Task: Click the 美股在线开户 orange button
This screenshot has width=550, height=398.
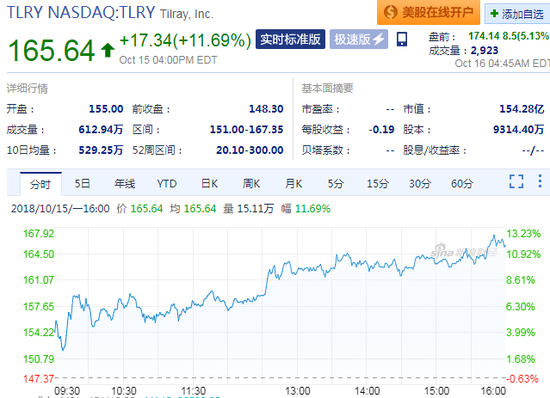Action: tap(428, 12)
